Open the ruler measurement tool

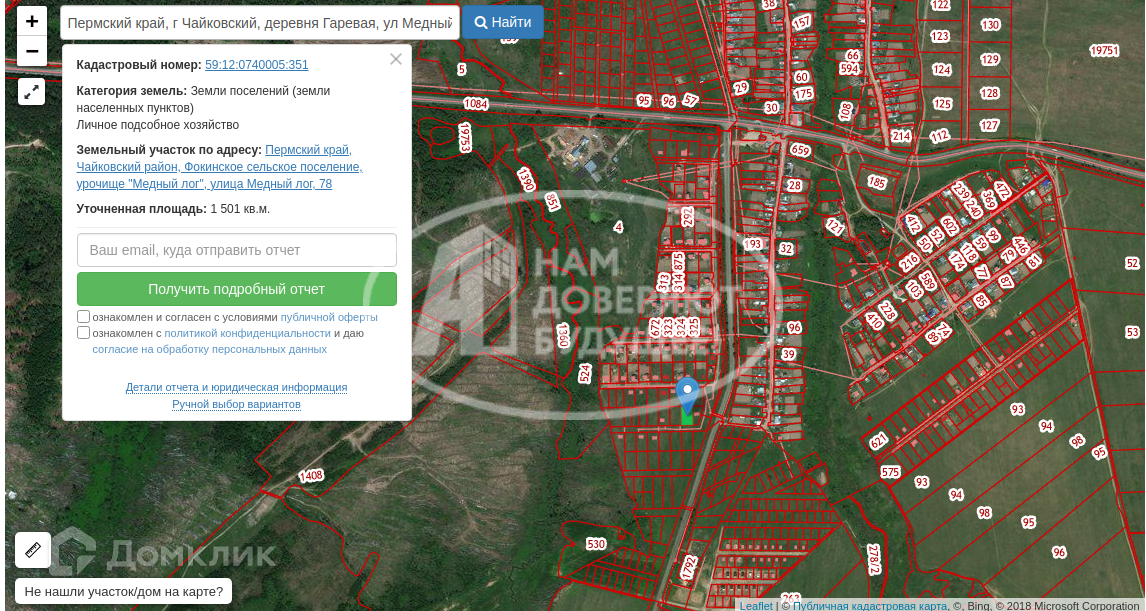pos(33,550)
